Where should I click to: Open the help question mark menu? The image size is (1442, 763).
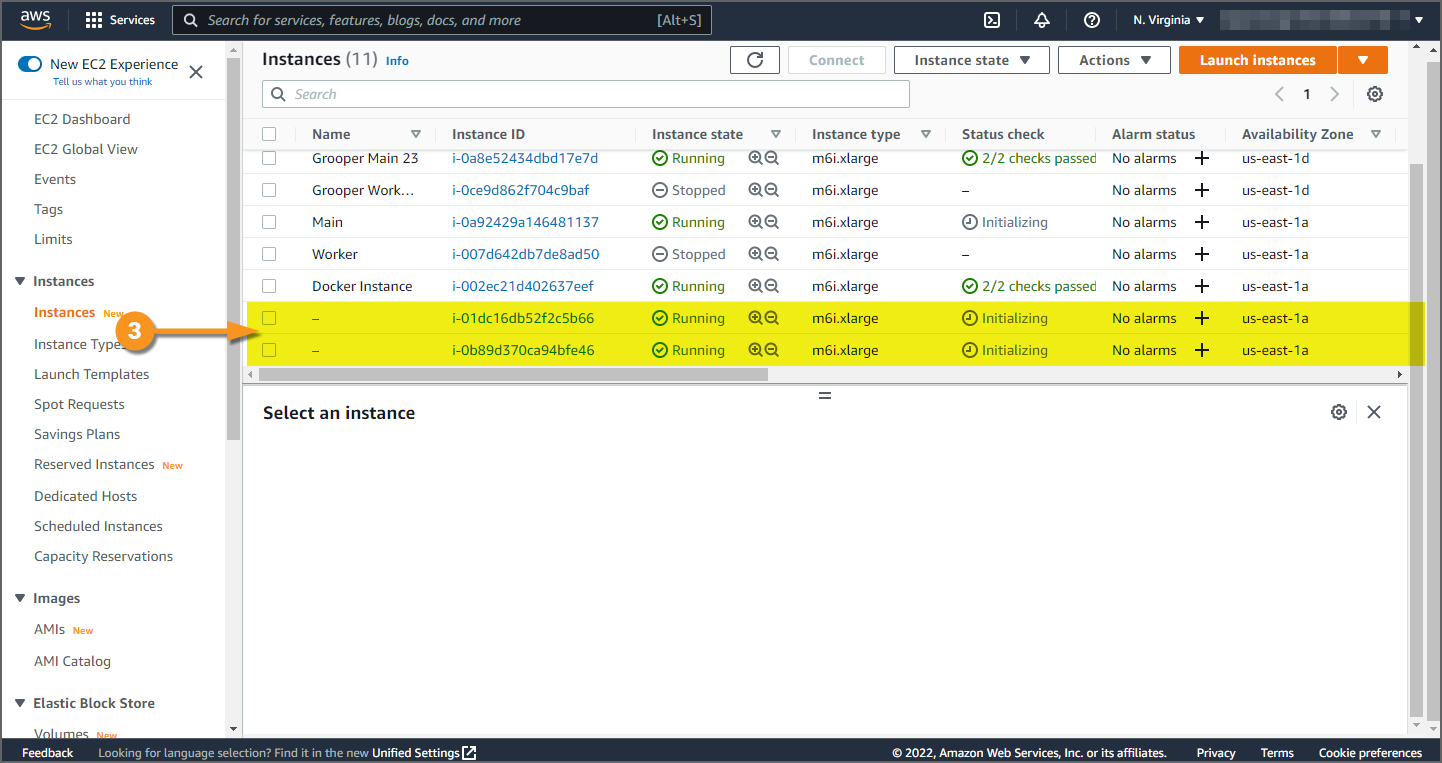tap(1092, 20)
